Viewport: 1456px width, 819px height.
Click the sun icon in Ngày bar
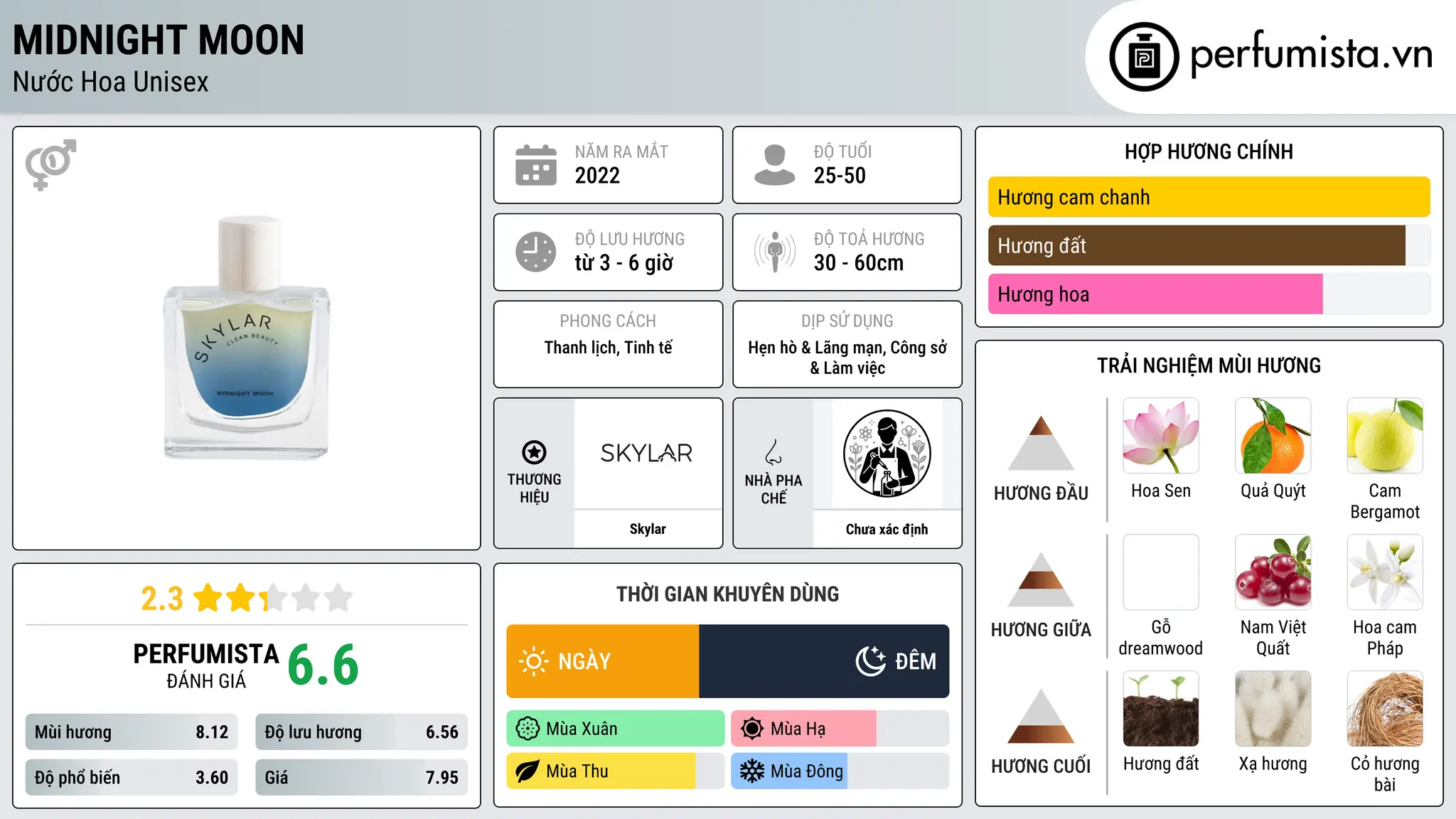coord(533,661)
